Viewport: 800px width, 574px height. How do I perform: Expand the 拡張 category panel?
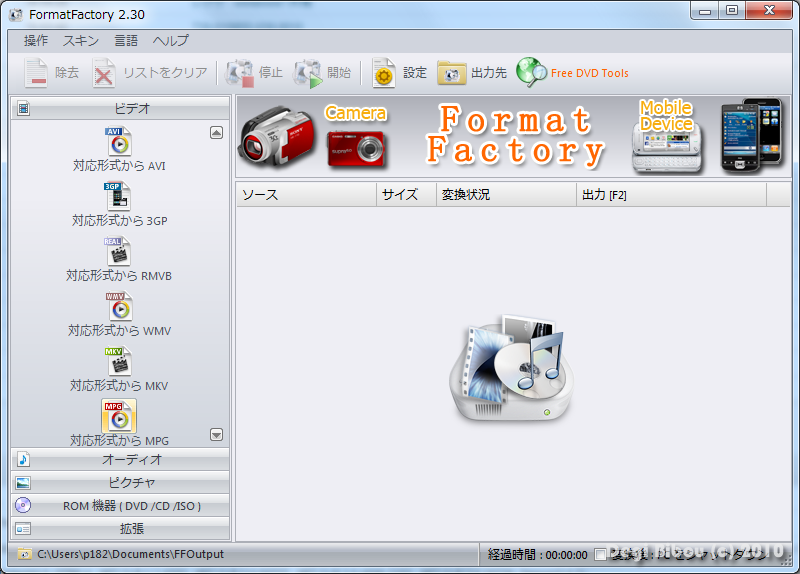coord(120,529)
